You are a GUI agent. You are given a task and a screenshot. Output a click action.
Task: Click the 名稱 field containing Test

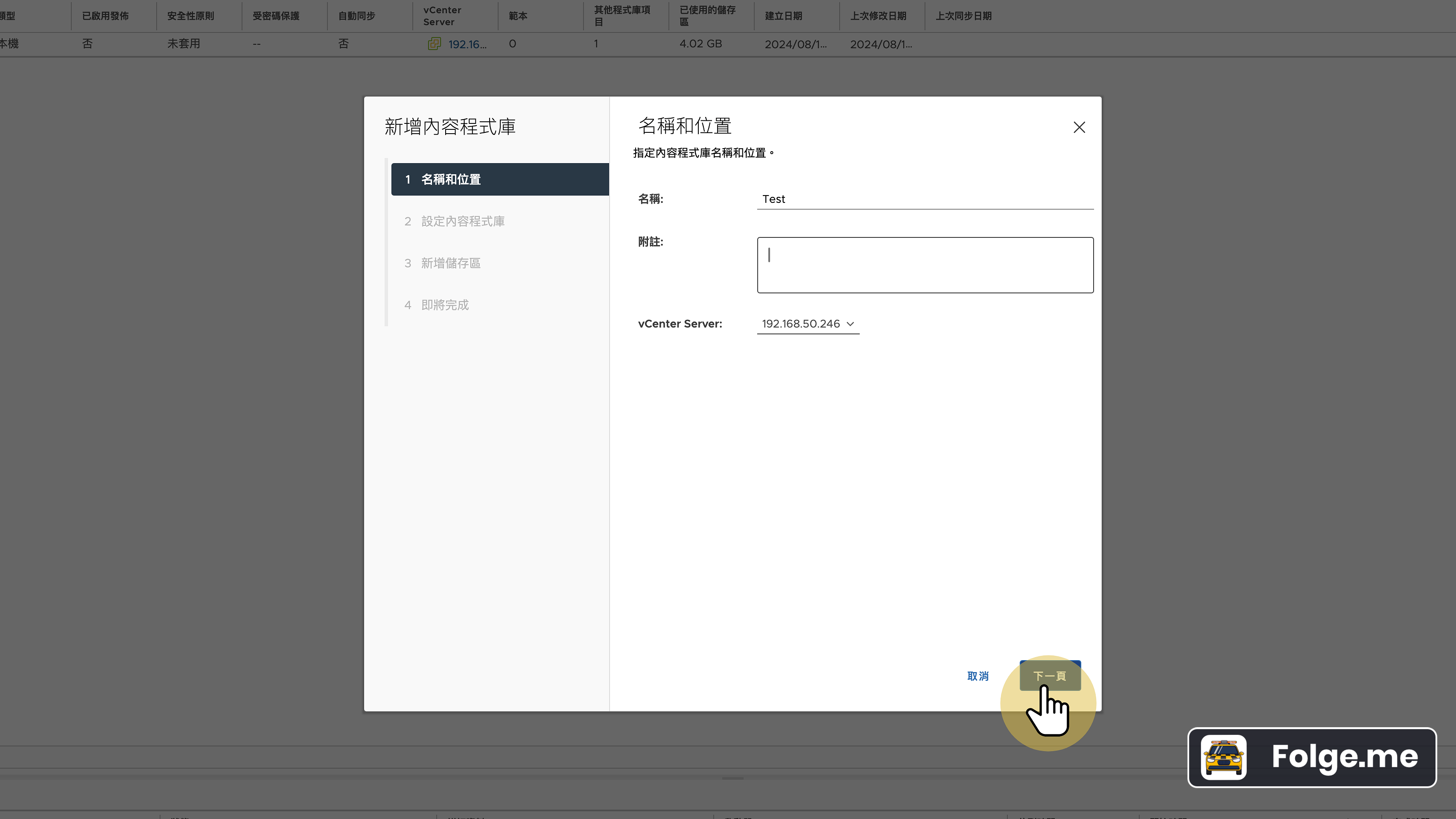[925, 199]
